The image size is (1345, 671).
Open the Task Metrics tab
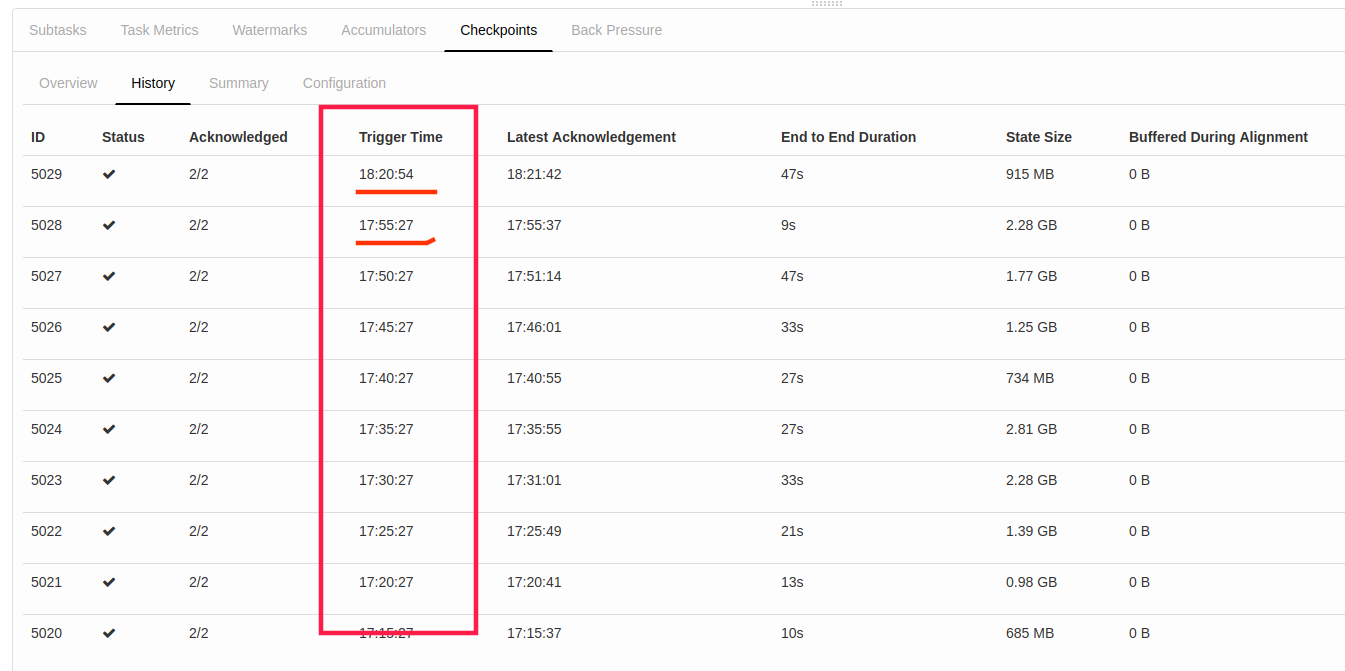[159, 30]
